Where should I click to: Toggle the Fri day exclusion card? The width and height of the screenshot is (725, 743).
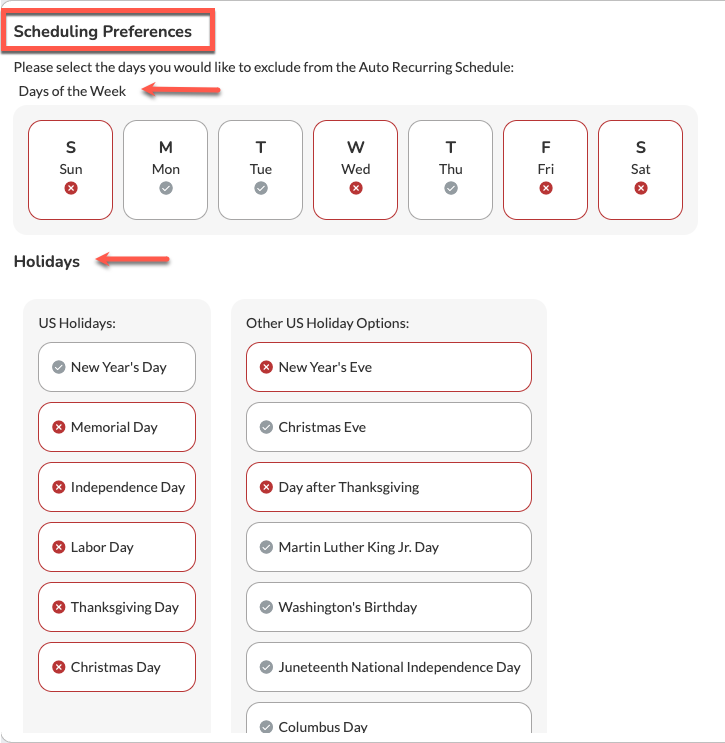click(545, 170)
